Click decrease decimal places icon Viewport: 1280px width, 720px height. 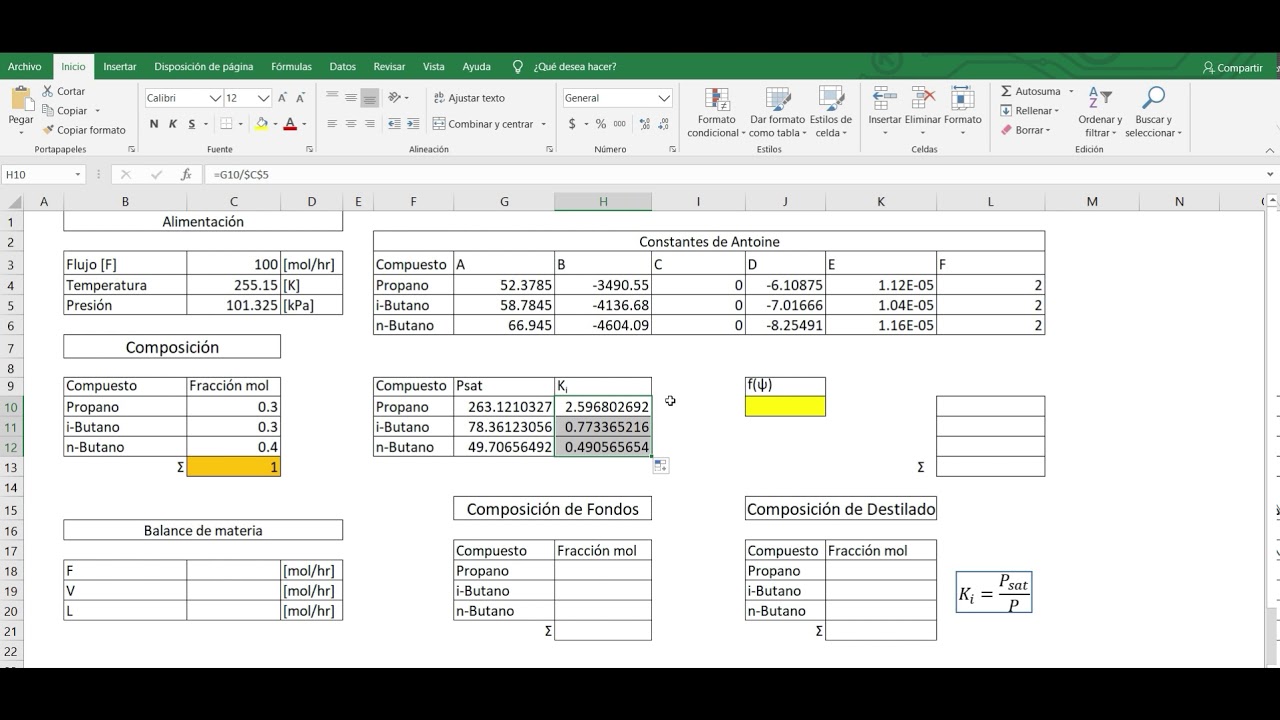pyautogui.click(x=661, y=124)
